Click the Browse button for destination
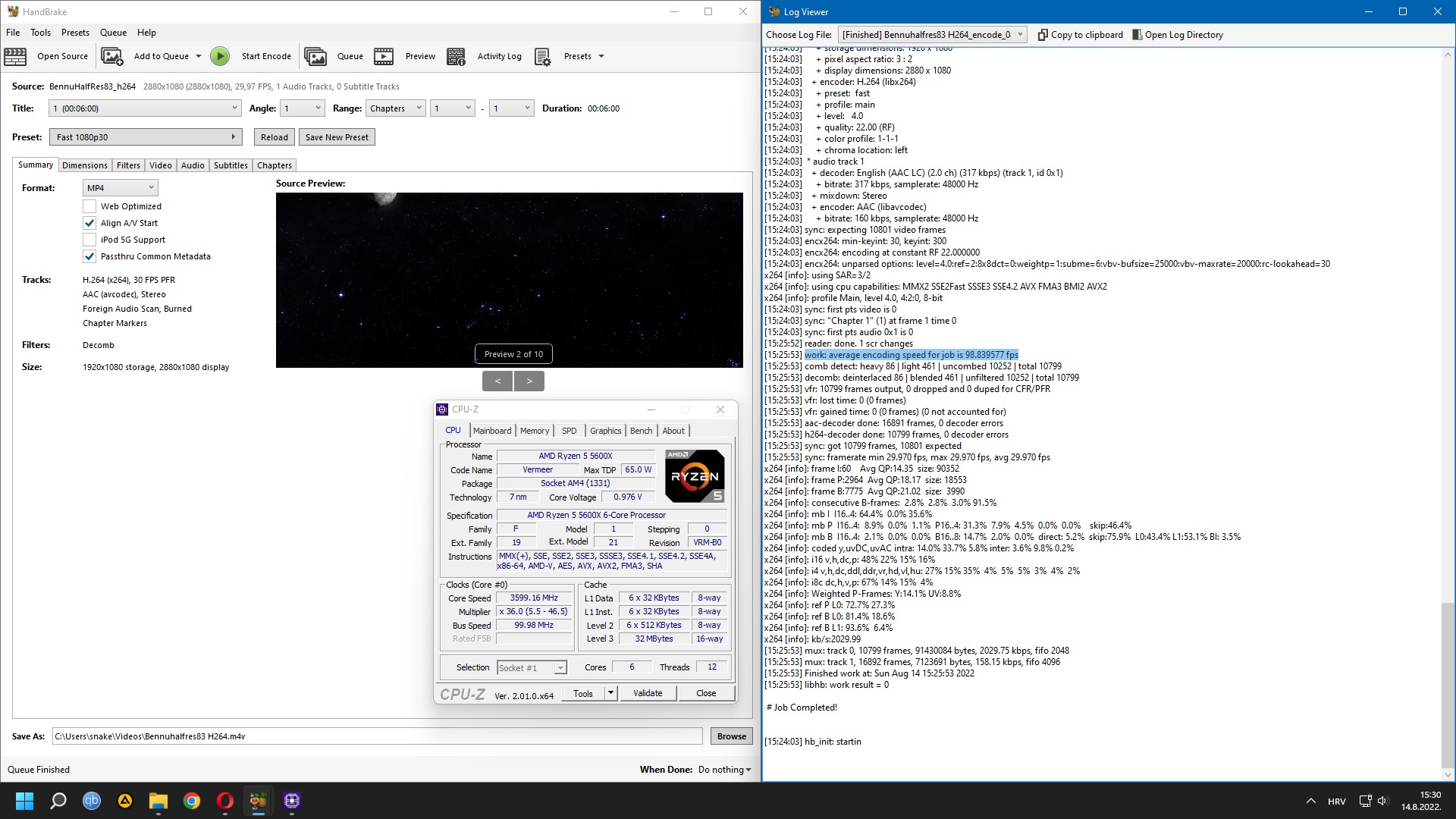This screenshot has width=1456, height=819. point(731,736)
